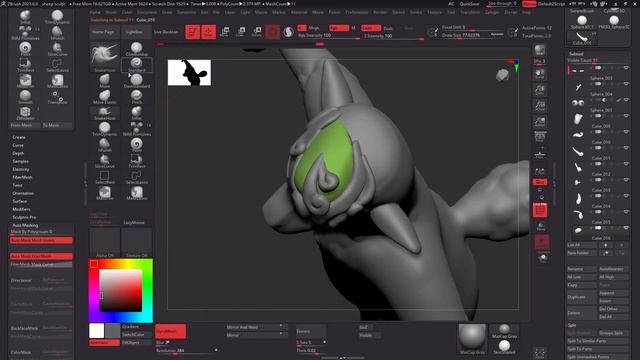
Task: Select the SelectRect brush
Action: point(104,177)
